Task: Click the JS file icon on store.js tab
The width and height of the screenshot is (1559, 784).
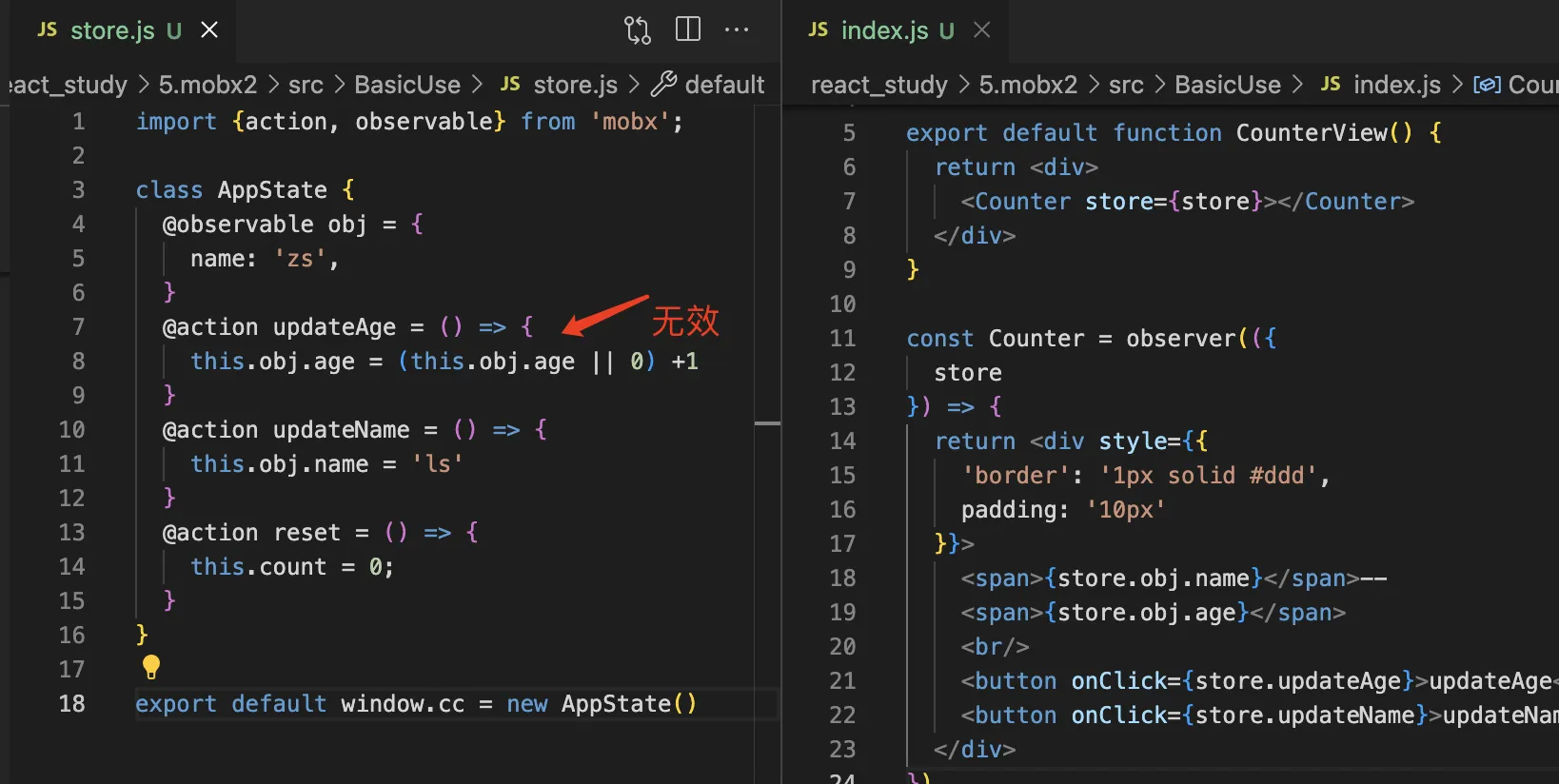Action: point(48,30)
